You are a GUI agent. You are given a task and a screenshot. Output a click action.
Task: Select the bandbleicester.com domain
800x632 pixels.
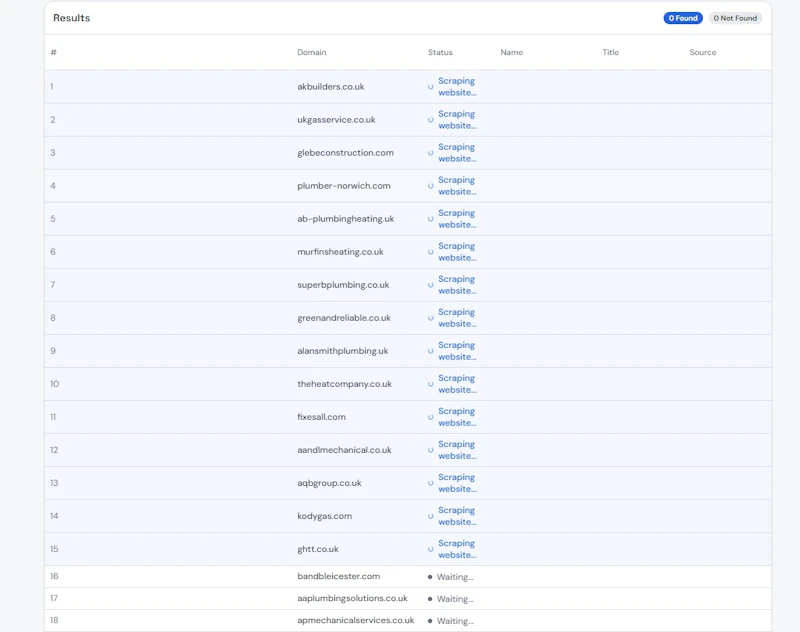pyautogui.click(x=339, y=576)
